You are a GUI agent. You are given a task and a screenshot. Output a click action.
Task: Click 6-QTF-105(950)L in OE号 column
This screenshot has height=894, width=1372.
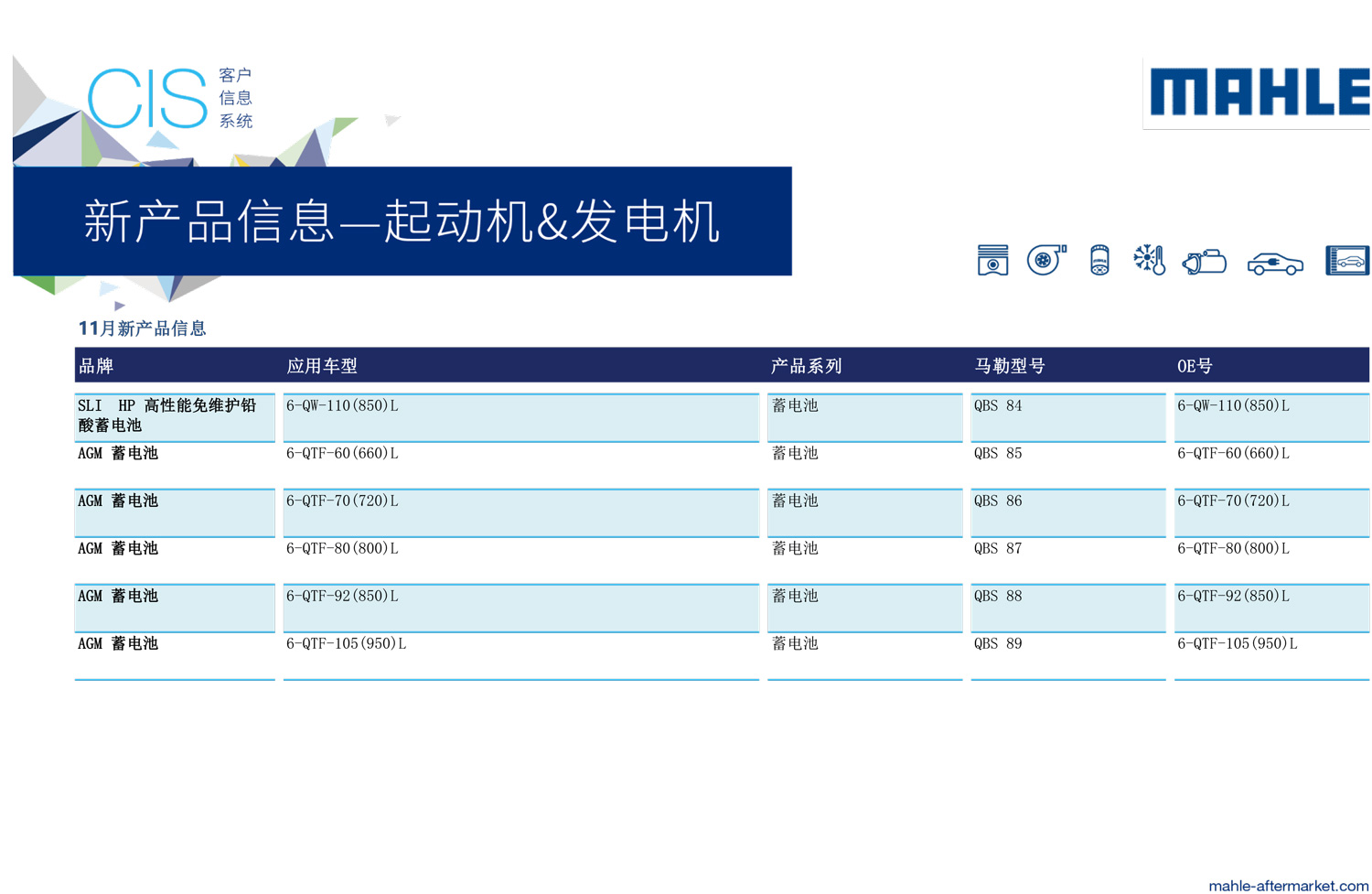[1237, 643]
